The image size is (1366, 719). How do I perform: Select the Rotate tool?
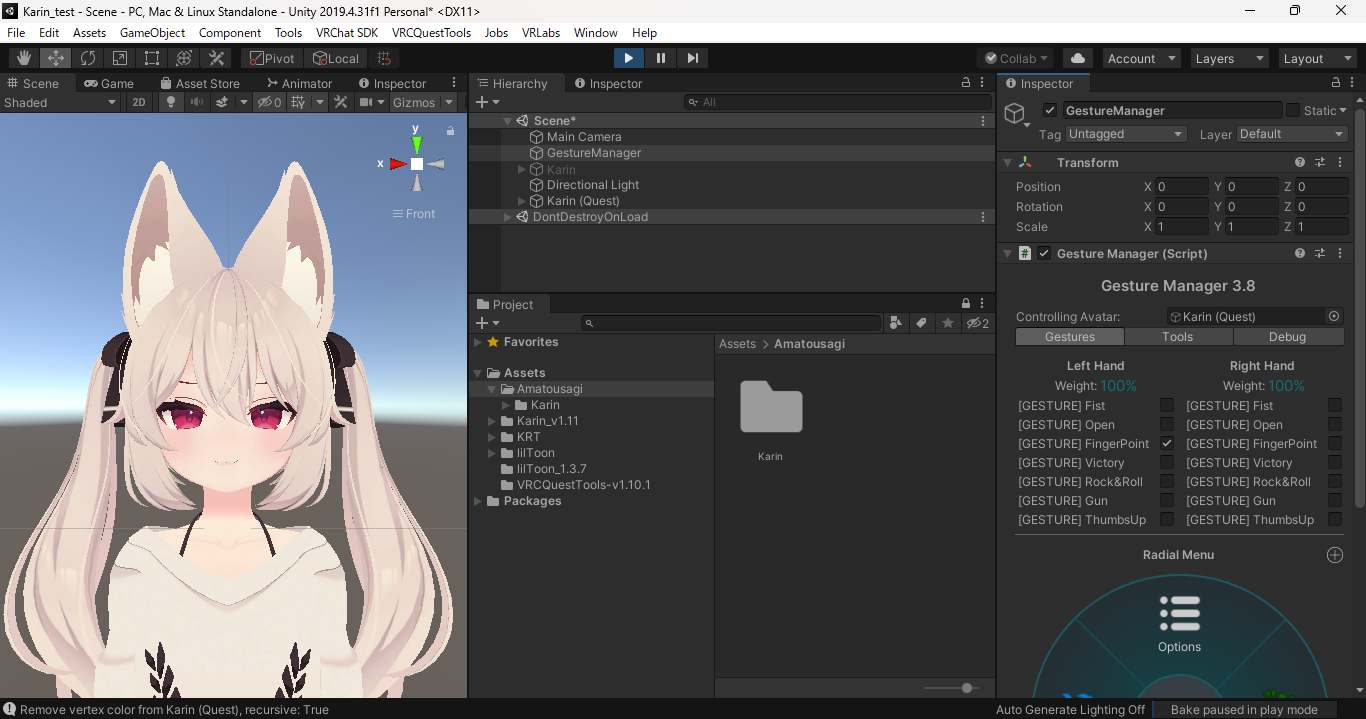click(88, 58)
